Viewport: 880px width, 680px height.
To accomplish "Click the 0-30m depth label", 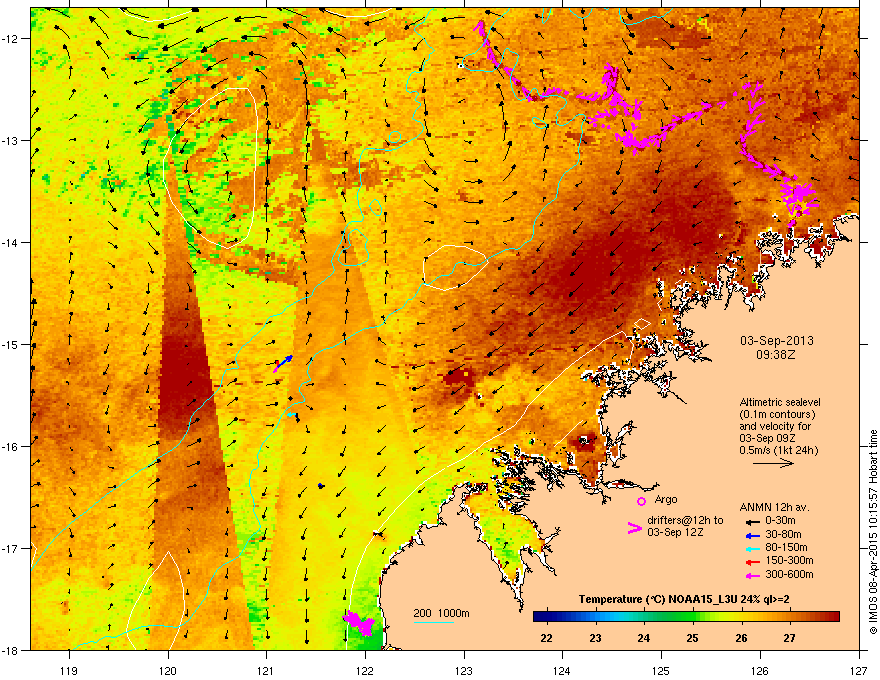I will pos(780,521).
